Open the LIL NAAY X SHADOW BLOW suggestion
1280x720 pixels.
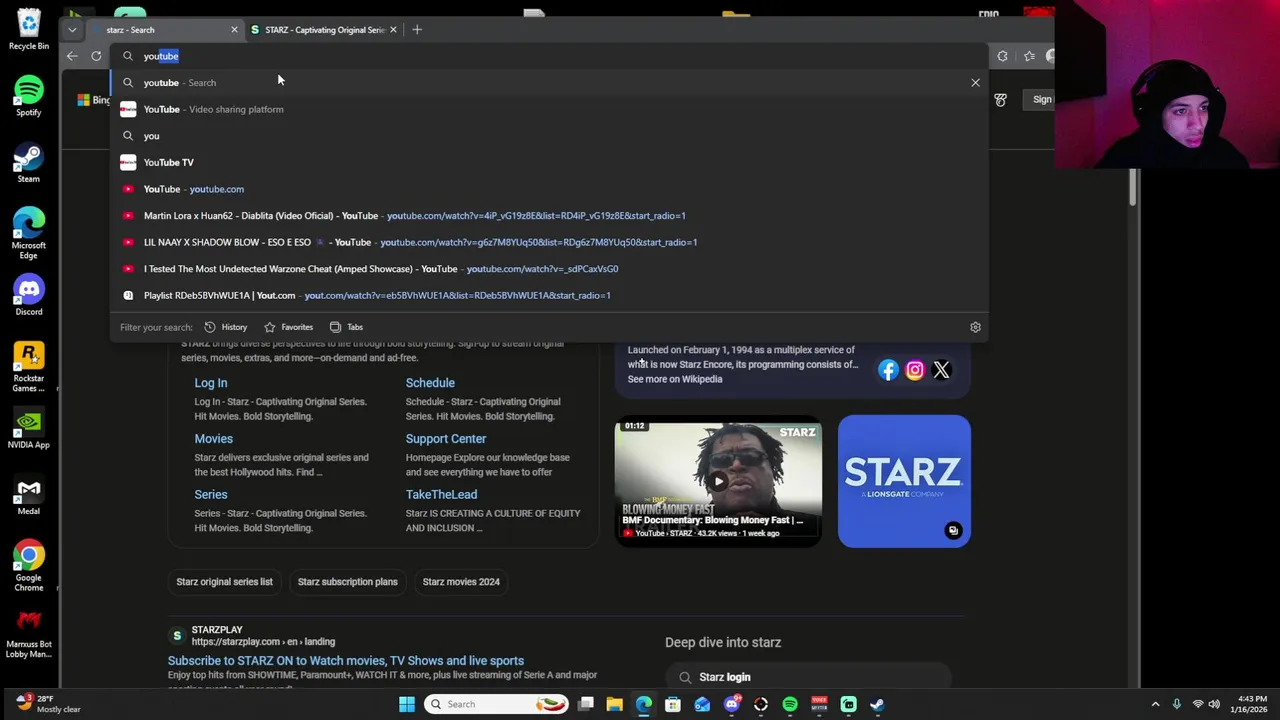pyautogui.click(x=548, y=242)
